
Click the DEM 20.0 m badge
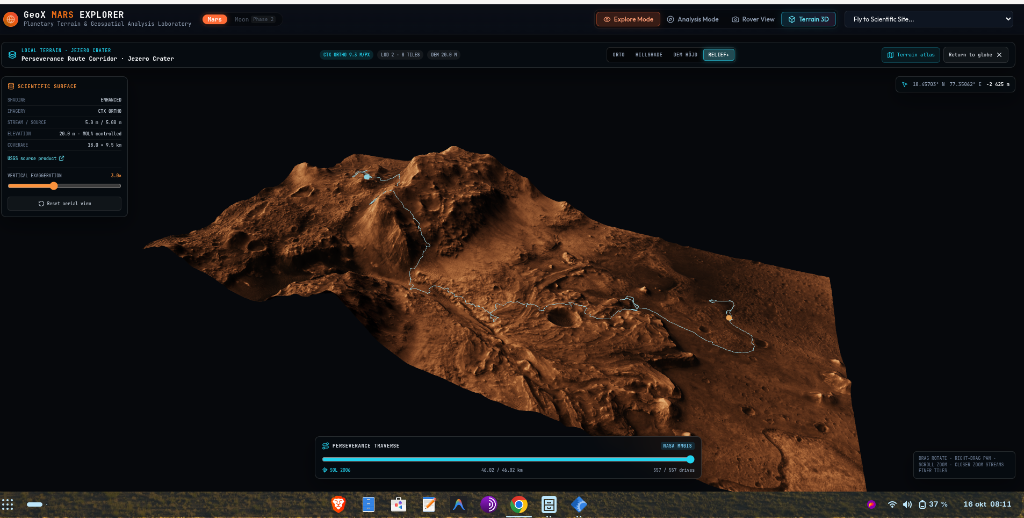click(x=444, y=55)
